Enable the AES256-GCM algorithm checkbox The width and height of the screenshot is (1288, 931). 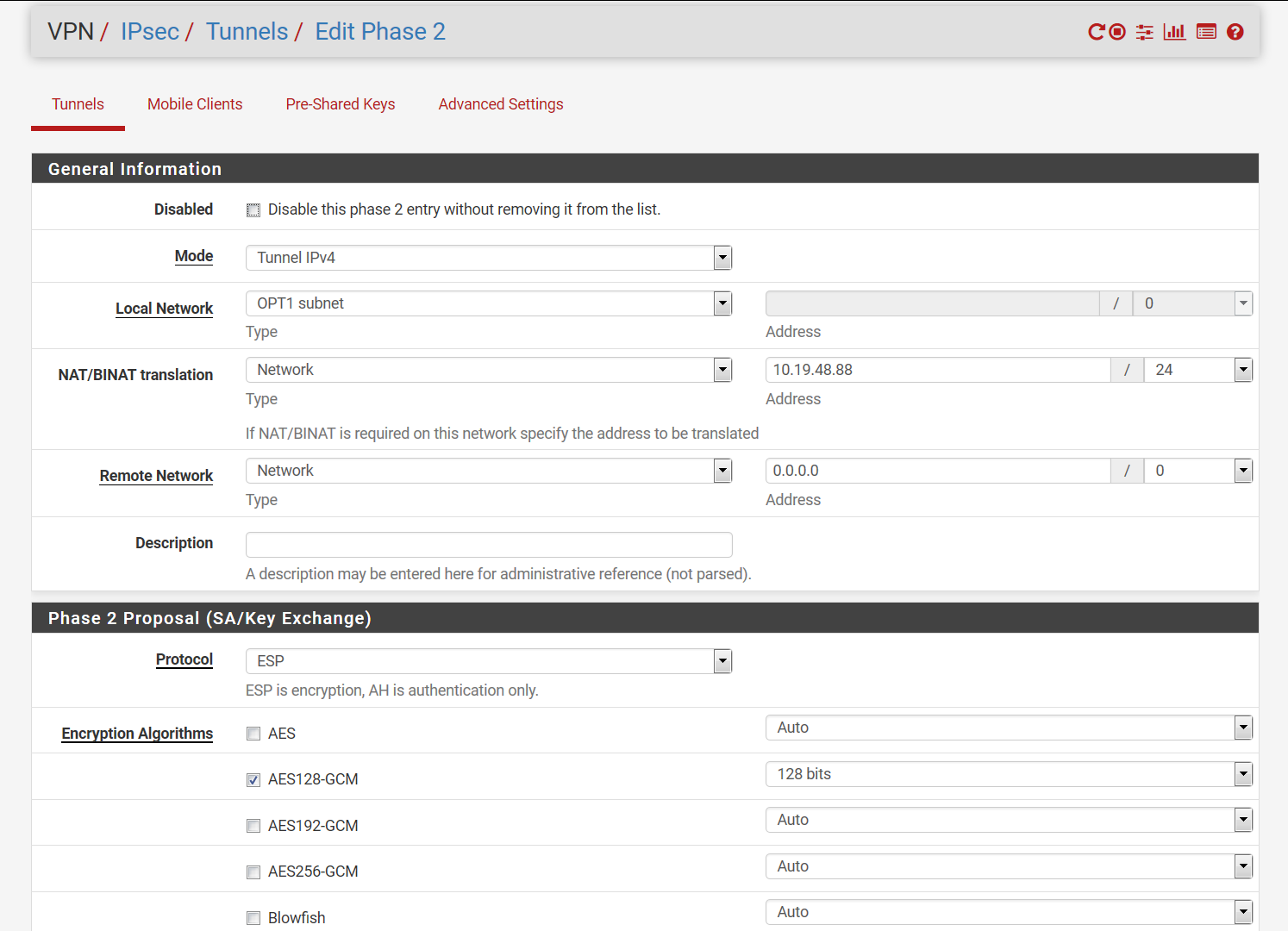[253, 872]
